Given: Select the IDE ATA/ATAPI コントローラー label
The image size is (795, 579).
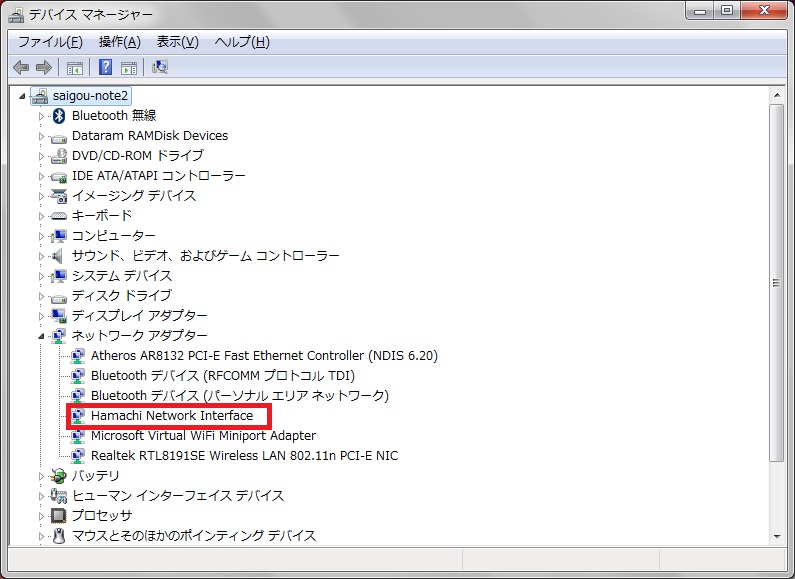Looking at the screenshot, I should point(159,176).
